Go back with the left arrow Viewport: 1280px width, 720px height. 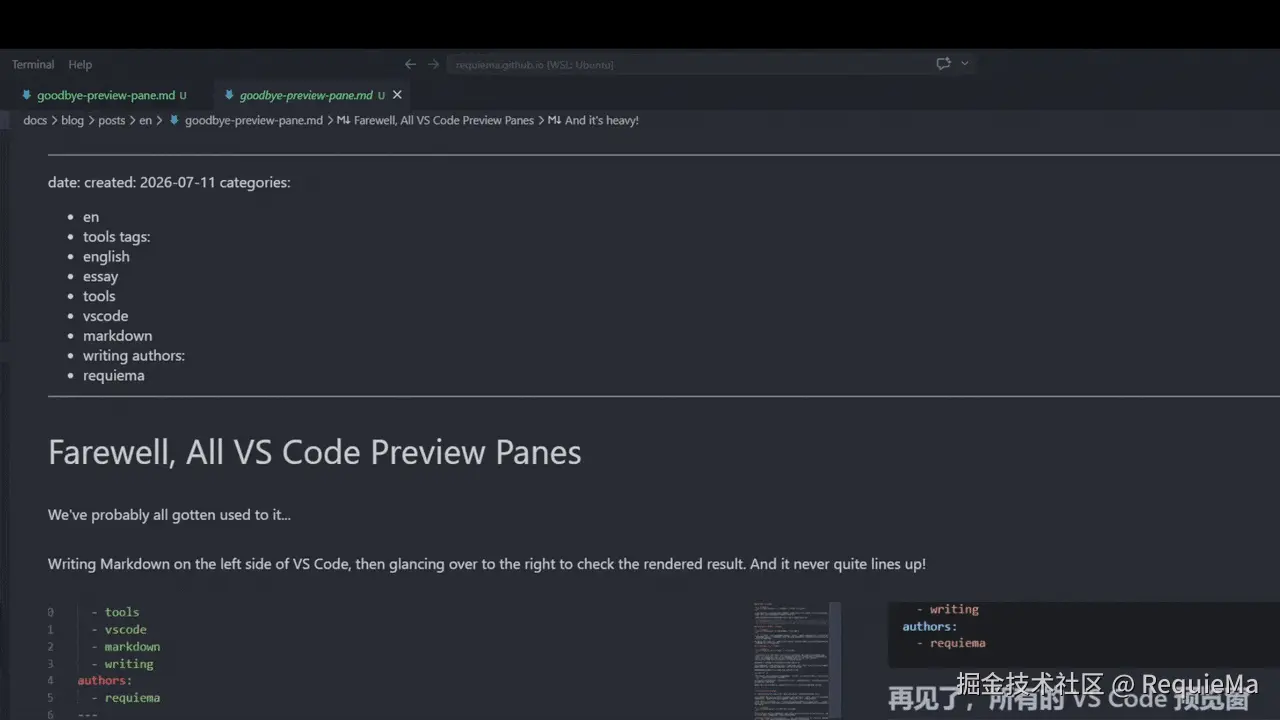410,64
